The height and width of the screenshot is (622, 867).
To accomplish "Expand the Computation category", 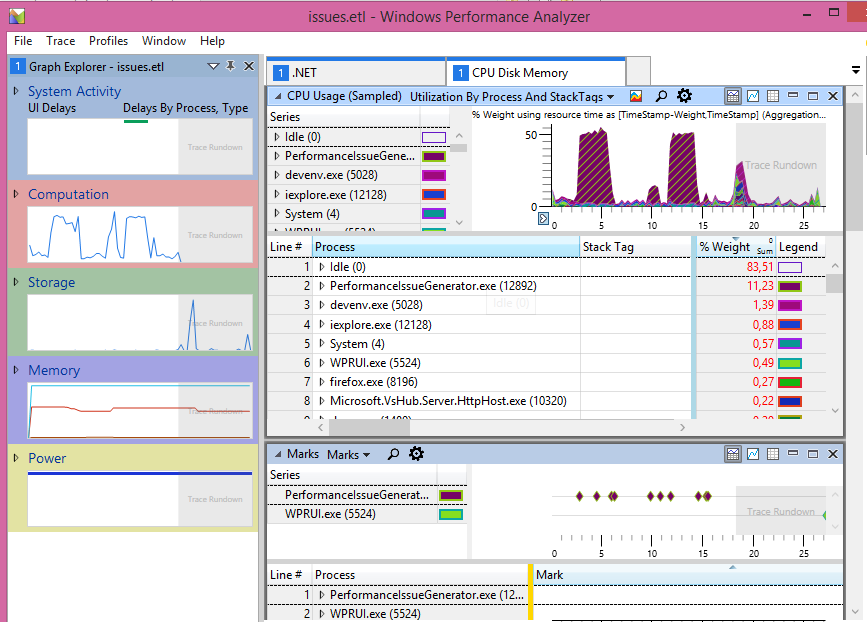I will tap(16, 194).
